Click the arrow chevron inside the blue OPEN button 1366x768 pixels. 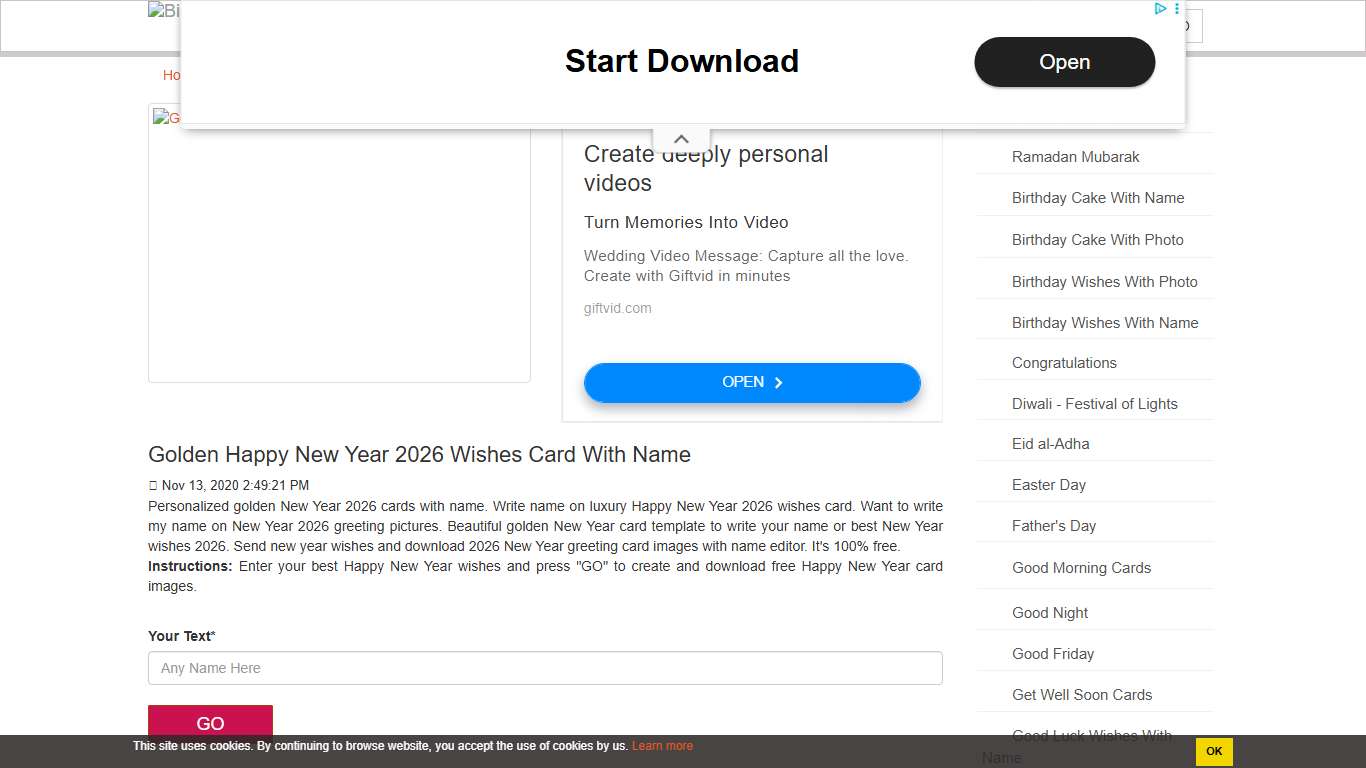[x=779, y=382]
